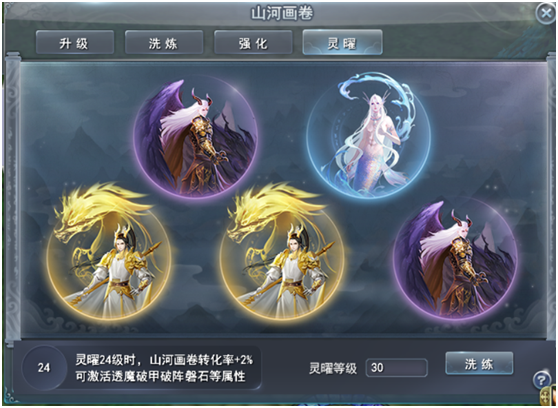
Task: Select the blue mermaid spirit portrait
Action: [369, 136]
